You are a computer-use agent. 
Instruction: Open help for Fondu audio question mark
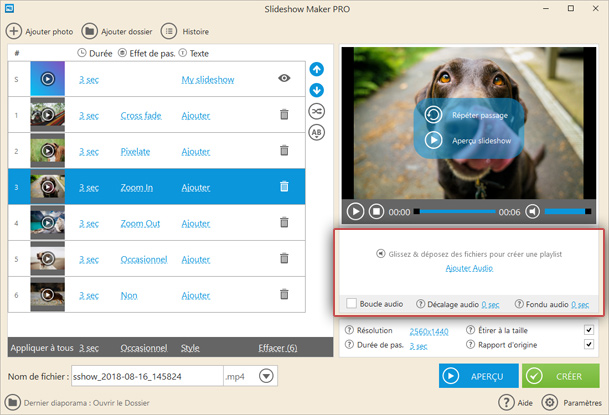click(x=519, y=304)
